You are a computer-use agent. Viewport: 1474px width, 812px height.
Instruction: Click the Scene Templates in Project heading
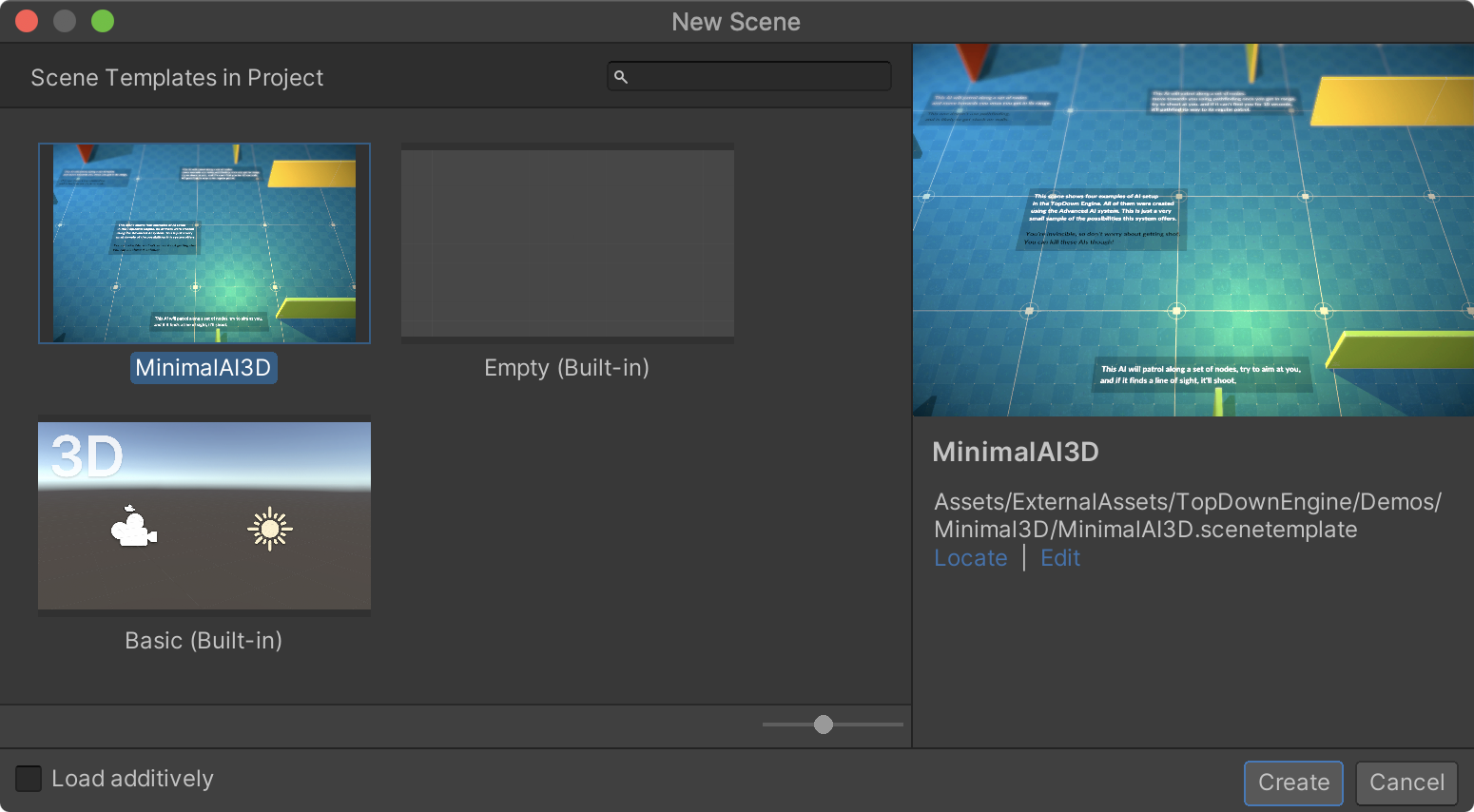177,78
